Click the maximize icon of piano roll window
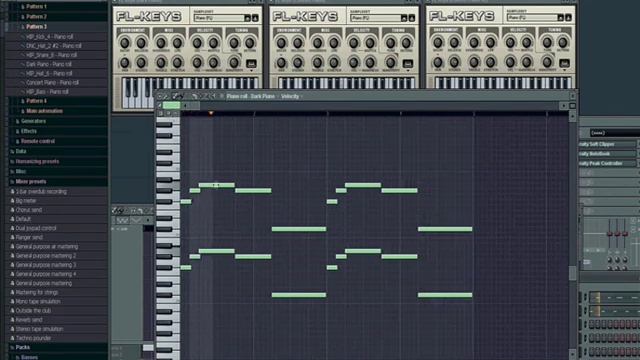640x360 pixels. (x=572, y=106)
